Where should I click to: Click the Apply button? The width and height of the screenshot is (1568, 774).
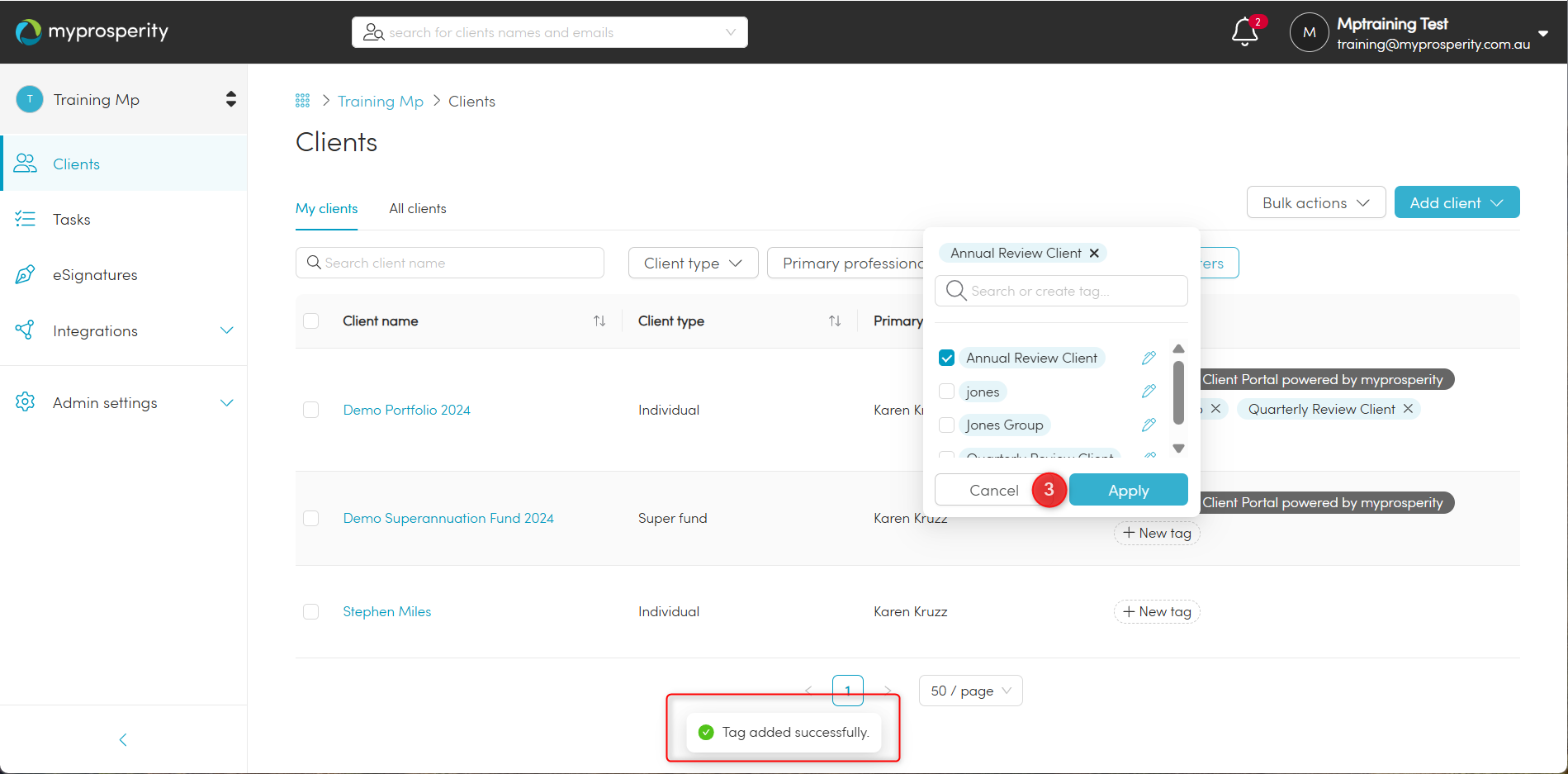1128,490
